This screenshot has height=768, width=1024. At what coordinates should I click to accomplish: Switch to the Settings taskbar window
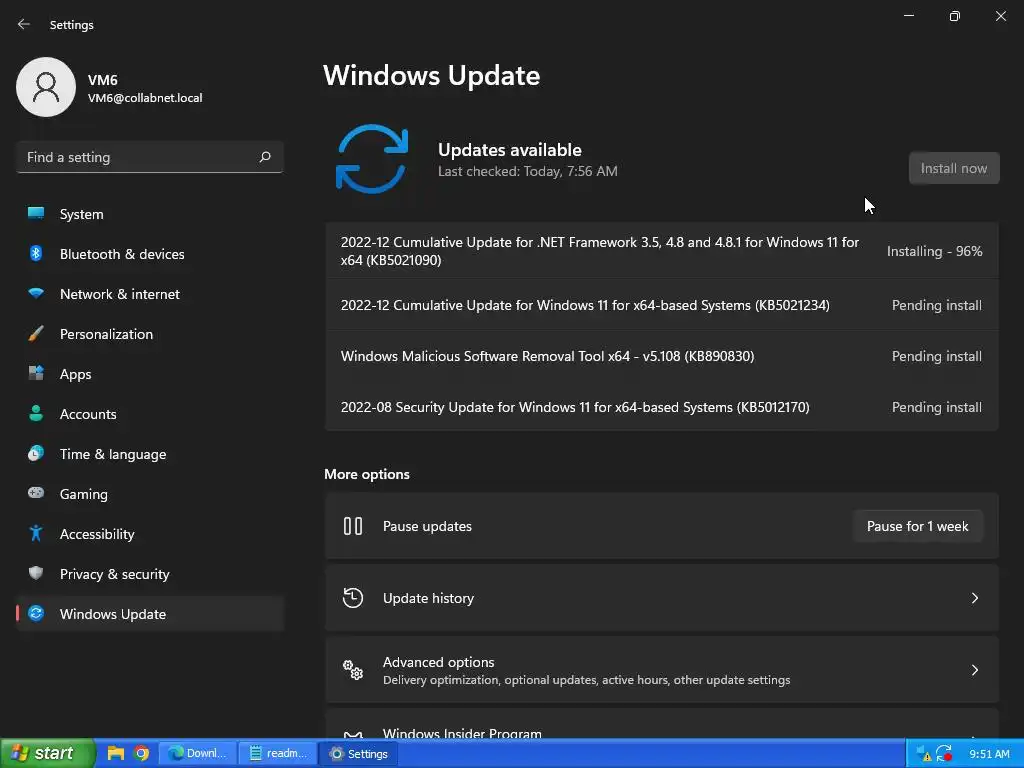(x=359, y=754)
